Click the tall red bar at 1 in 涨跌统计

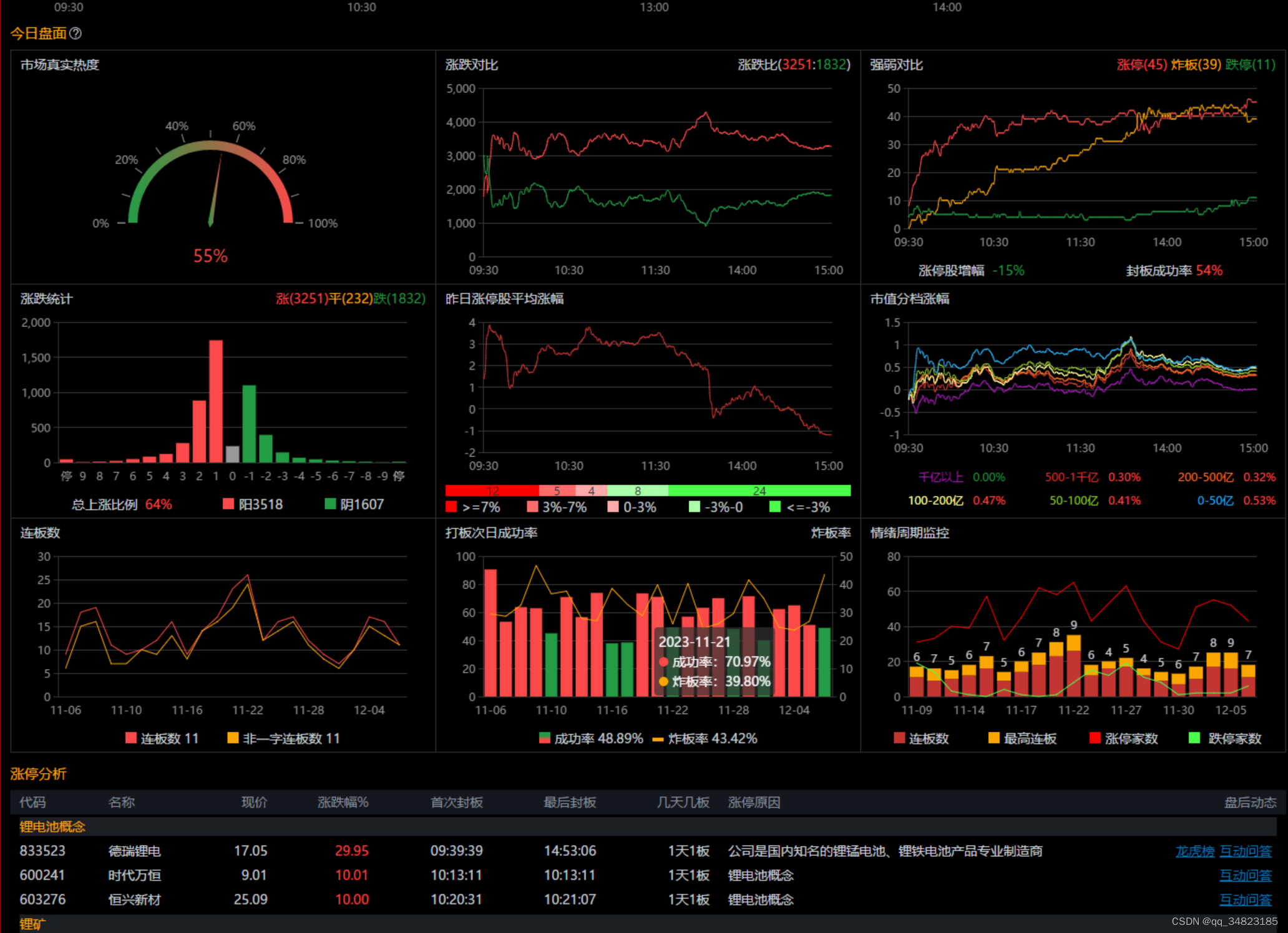216,401
